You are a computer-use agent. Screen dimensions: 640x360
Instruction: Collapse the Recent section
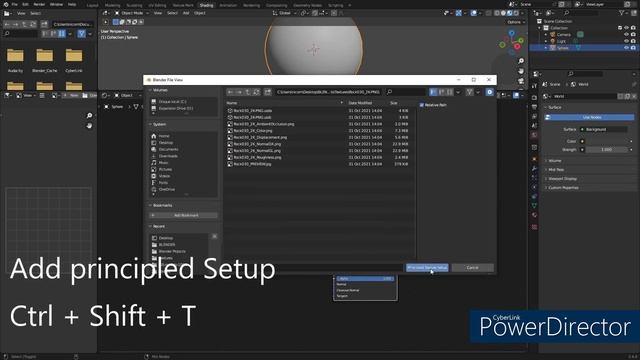(158, 226)
